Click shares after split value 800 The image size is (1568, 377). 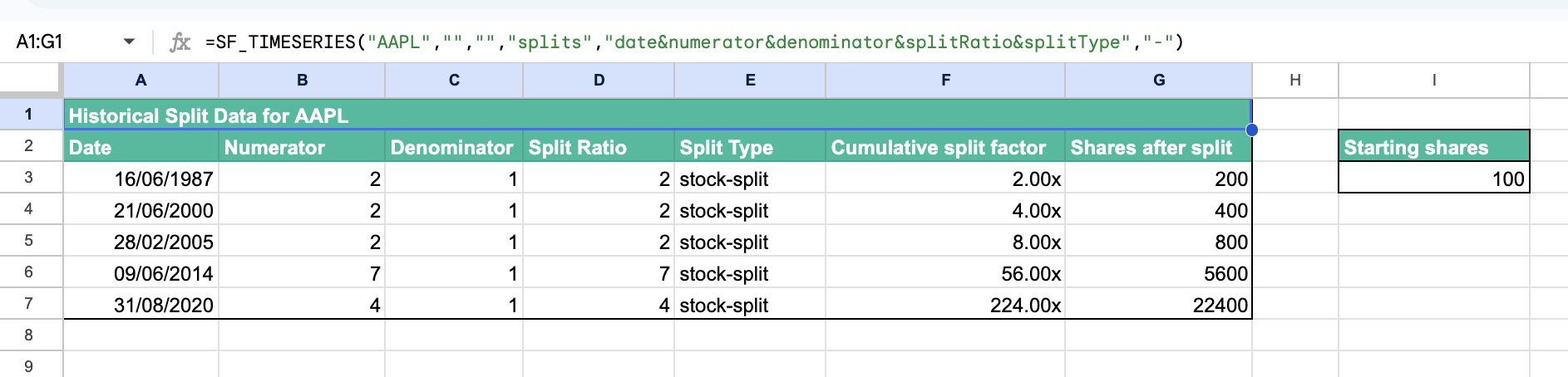[x=1159, y=242]
